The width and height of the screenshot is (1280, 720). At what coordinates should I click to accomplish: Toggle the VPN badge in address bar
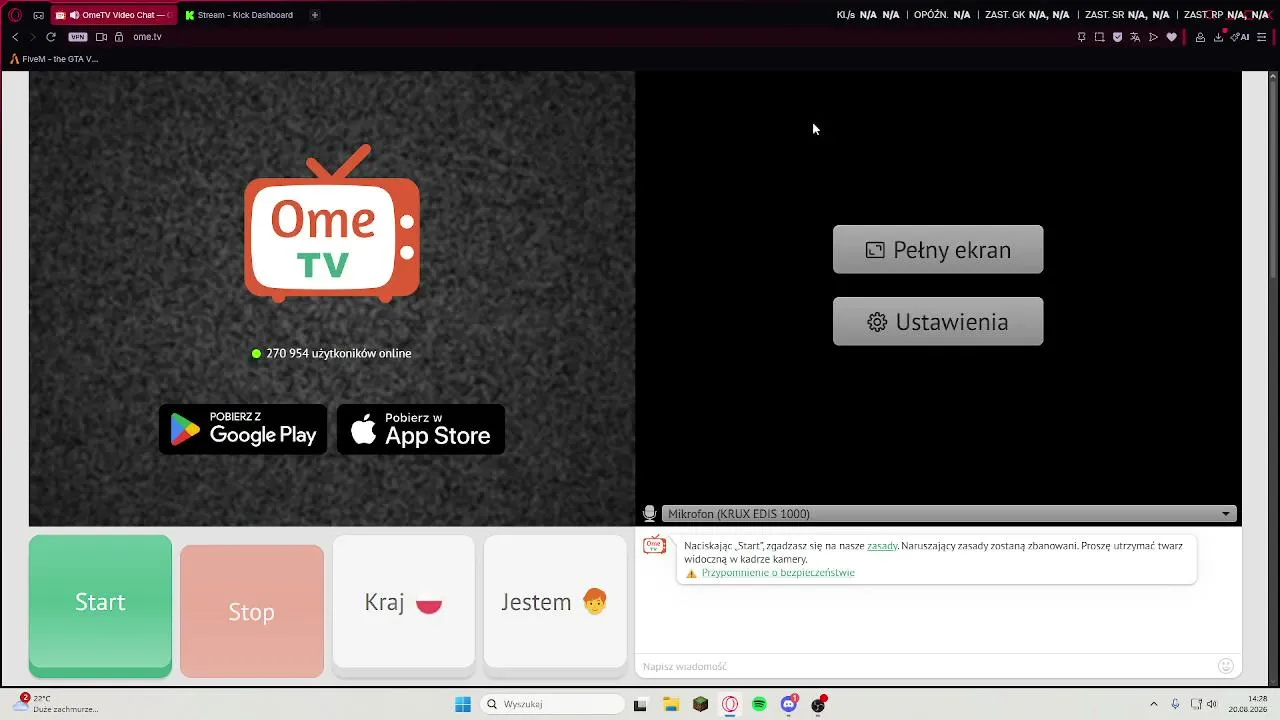click(77, 37)
